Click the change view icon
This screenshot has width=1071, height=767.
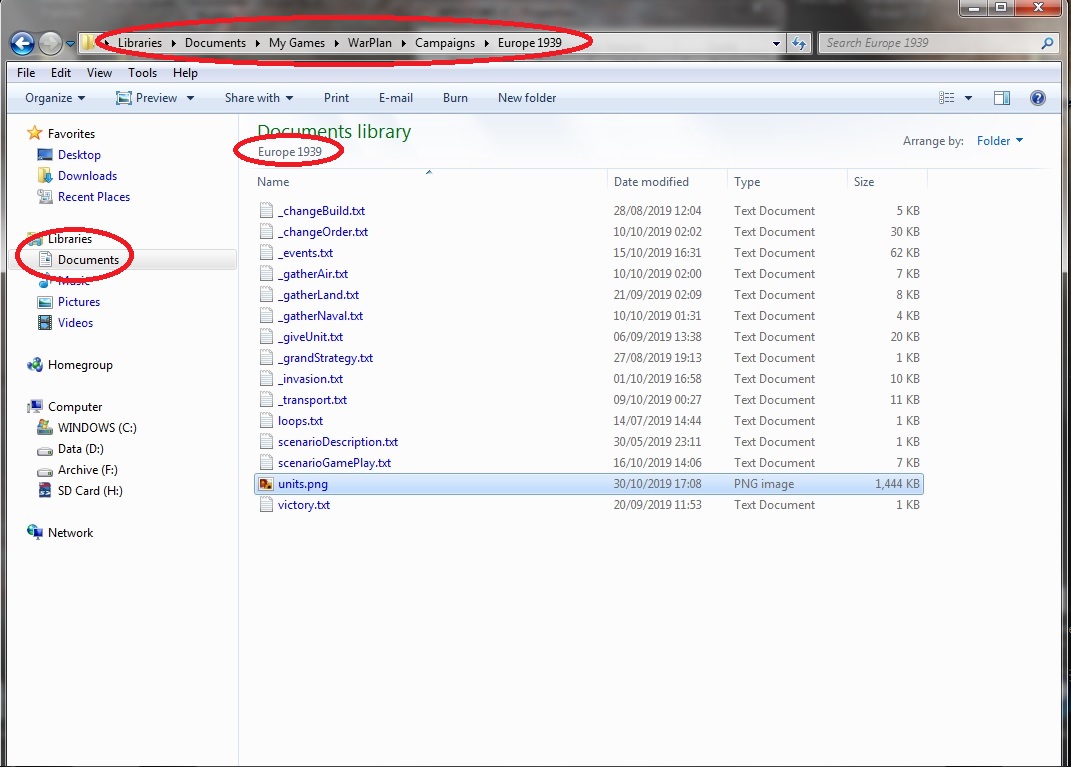tap(947, 98)
